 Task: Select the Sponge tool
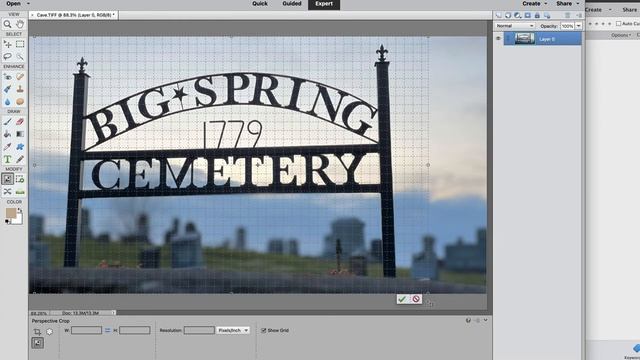(x=20, y=102)
